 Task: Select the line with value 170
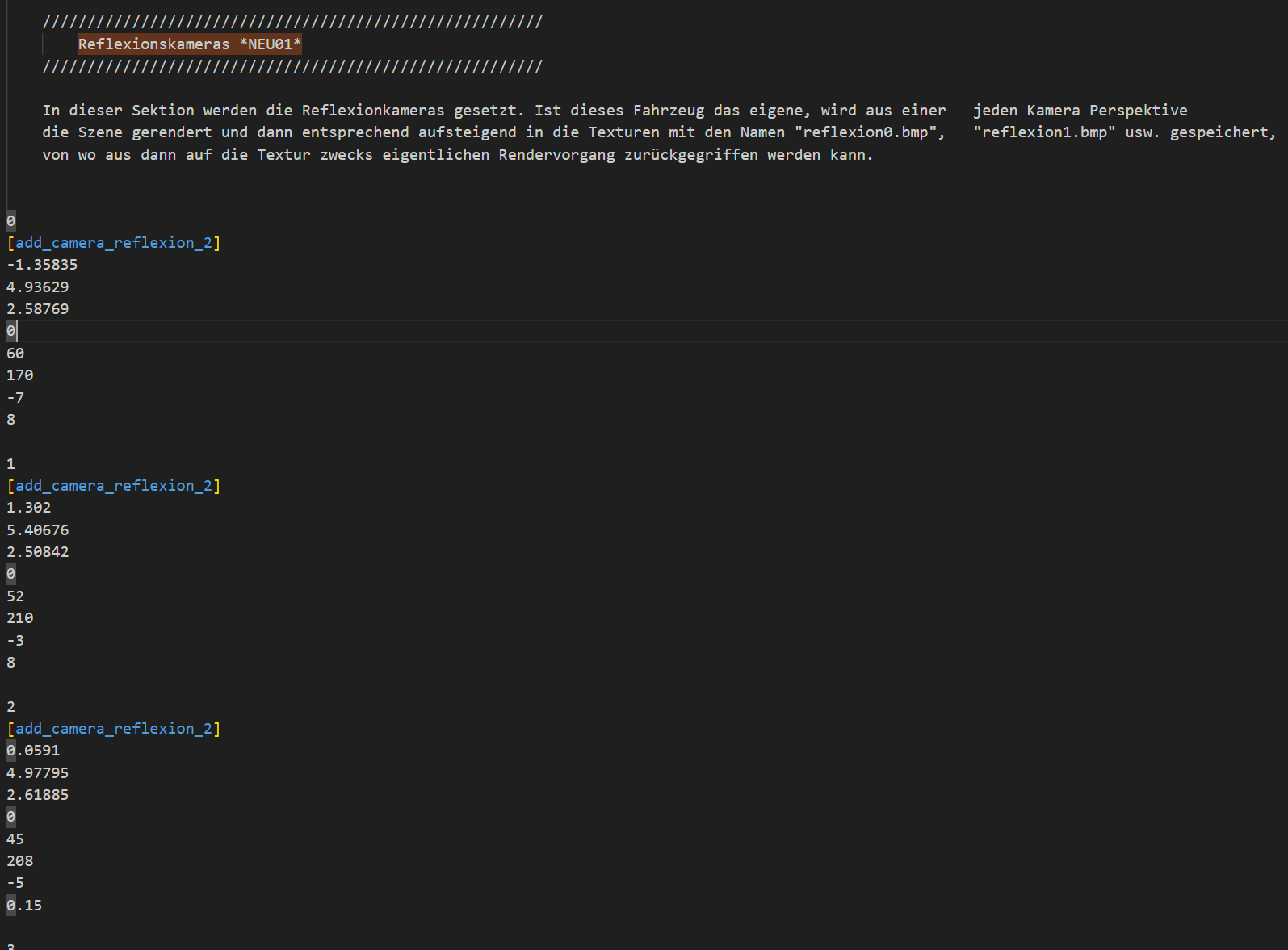20,375
